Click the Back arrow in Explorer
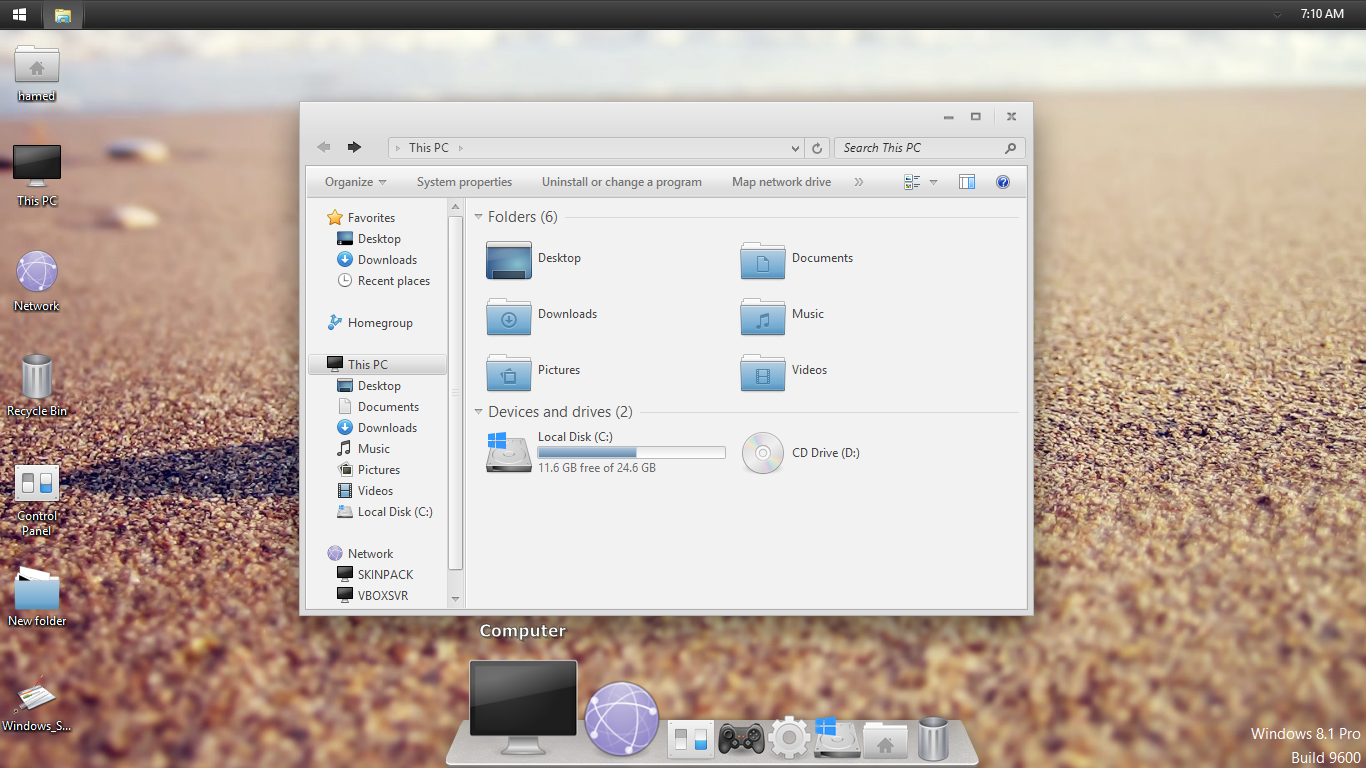The width and height of the screenshot is (1366, 768). point(324,147)
